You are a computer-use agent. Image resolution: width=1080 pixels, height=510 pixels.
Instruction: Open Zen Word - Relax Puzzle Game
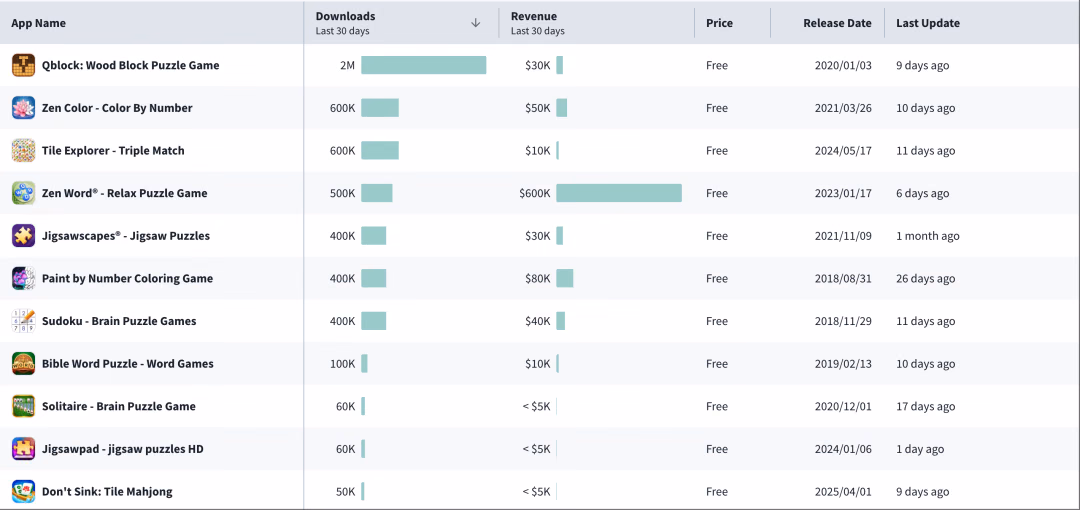[125, 193]
